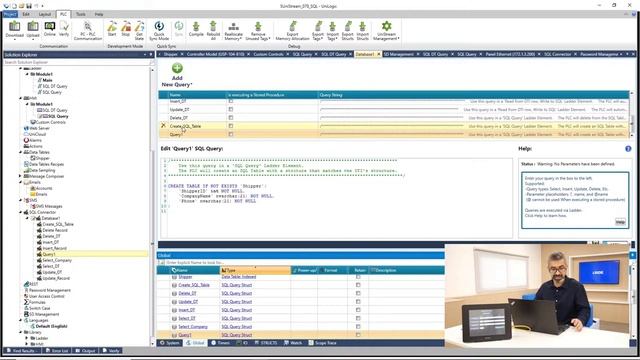
Task: Collapse the SQL Connector tree node
Action: point(20,212)
